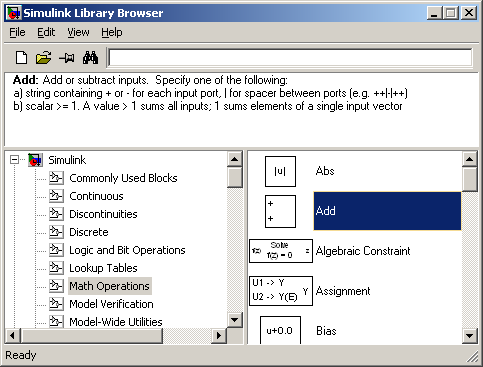Image resolution: width=483 pixels, height=367 pixels.
Task: Click block list vertical scrollbar thumb
Action: click(470, 179)
